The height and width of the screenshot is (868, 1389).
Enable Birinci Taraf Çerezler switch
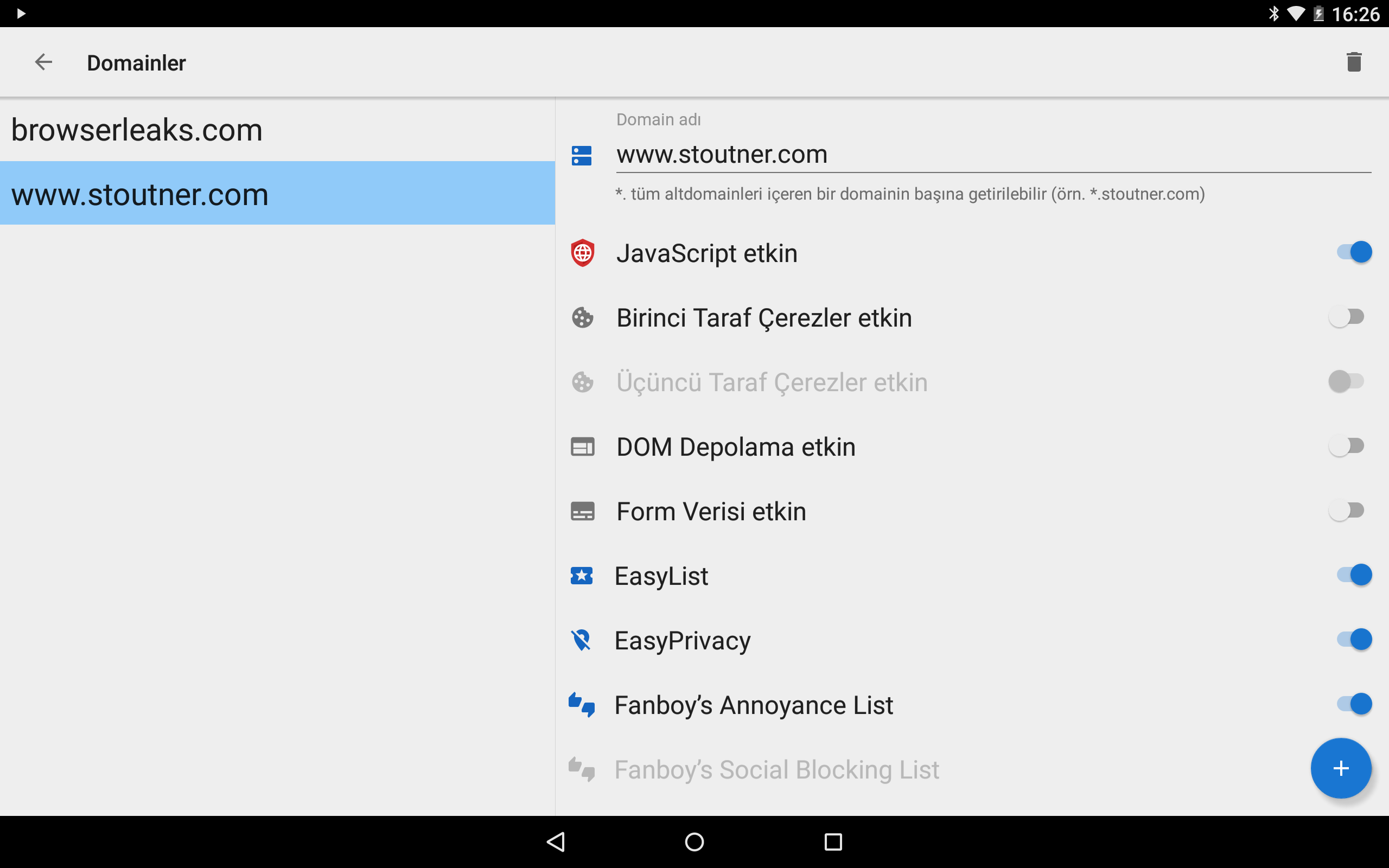coord(1346,317)
